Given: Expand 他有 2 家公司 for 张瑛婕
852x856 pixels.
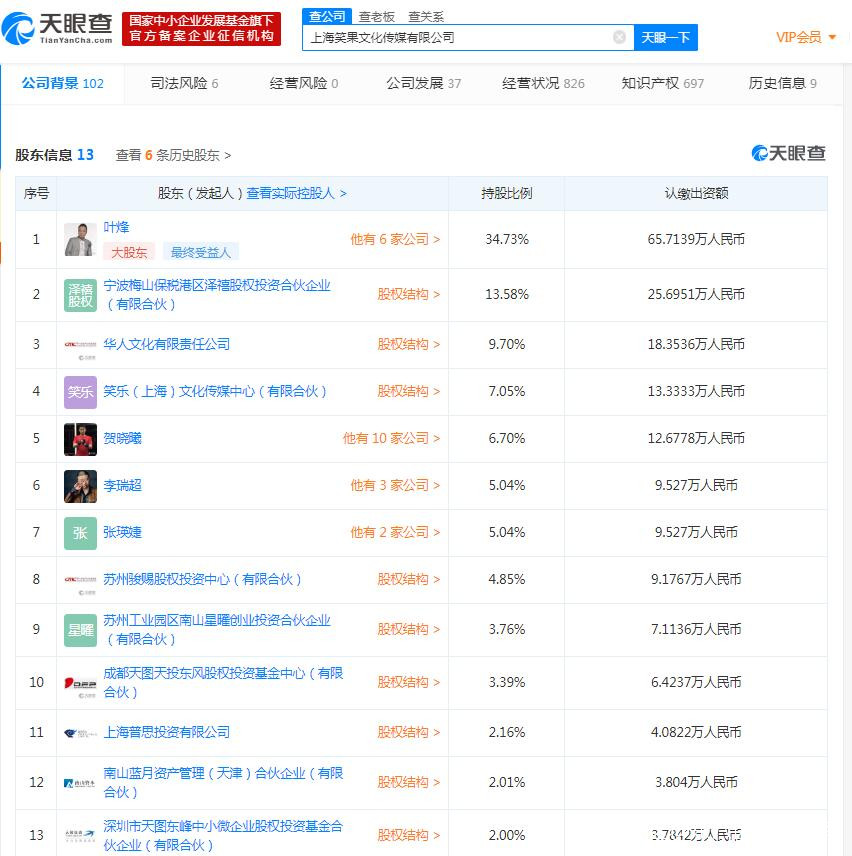Looking at the screenshot, I should (395, 532).
